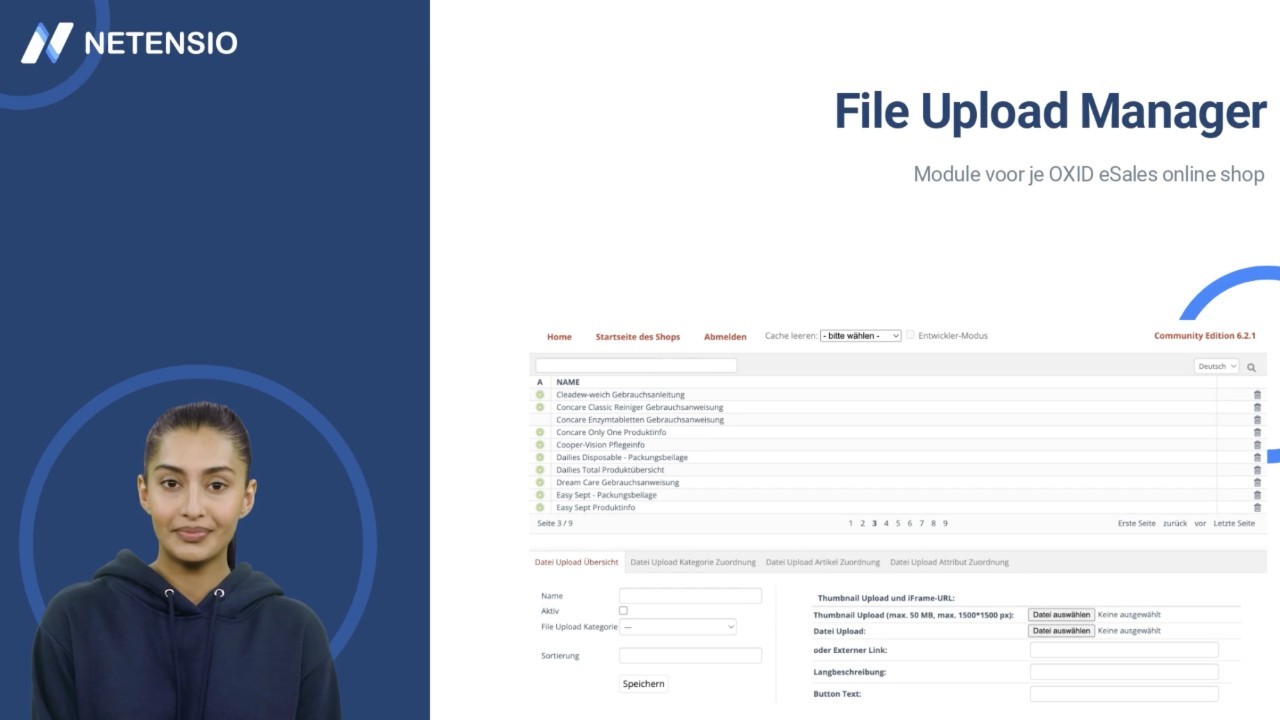Click green status icon for Concare Classic Reiniger
Viewport: 1280px width, 720px height.
[540, 407]
